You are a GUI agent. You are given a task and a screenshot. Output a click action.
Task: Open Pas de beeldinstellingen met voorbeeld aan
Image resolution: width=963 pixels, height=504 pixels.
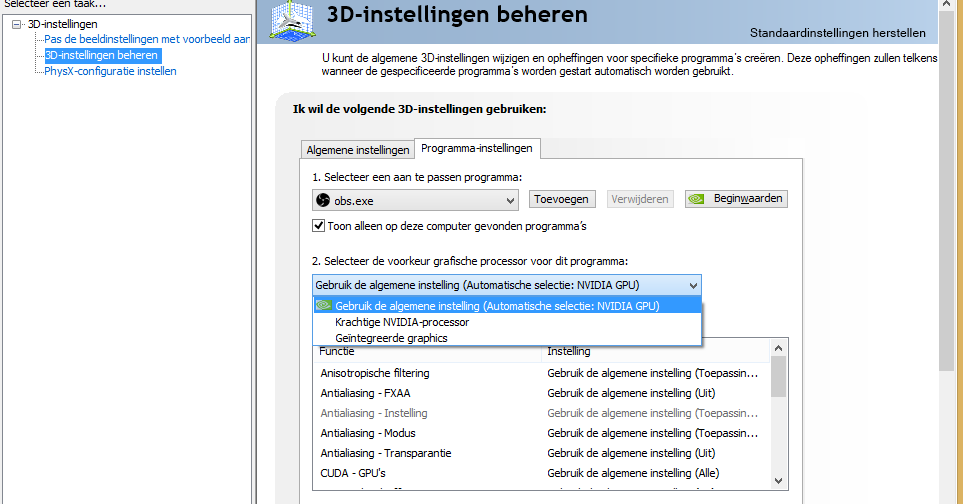[x=147, y=39]
